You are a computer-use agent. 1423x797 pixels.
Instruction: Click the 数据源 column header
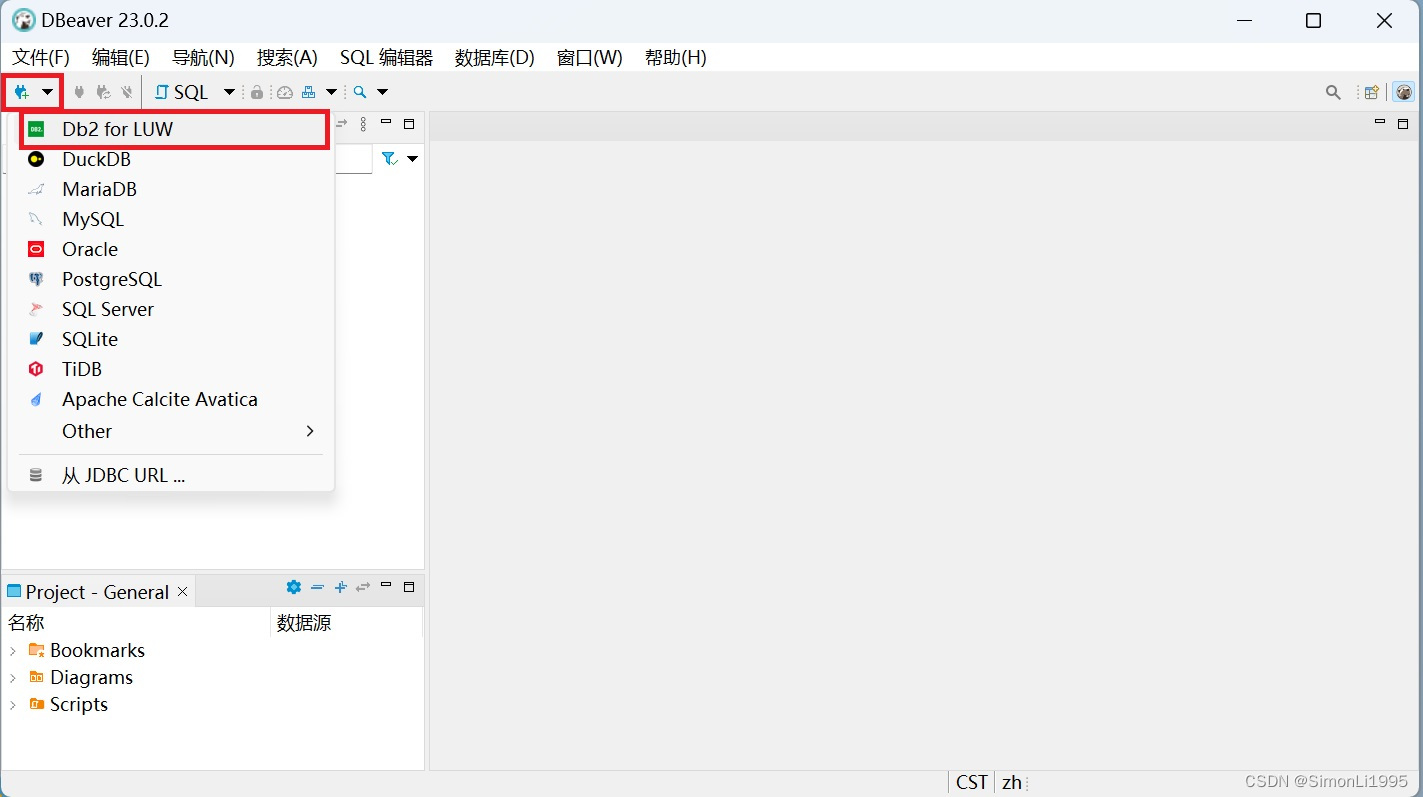pyautogui.click(x=346, y=623)
